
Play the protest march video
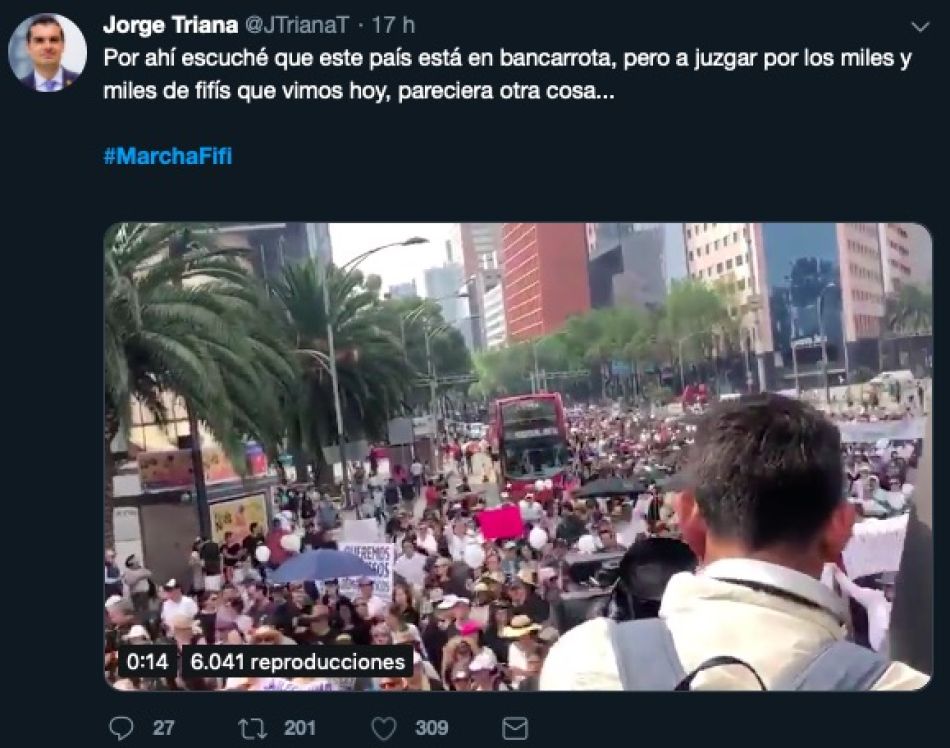pyautogui.click(x=518, y=457)
